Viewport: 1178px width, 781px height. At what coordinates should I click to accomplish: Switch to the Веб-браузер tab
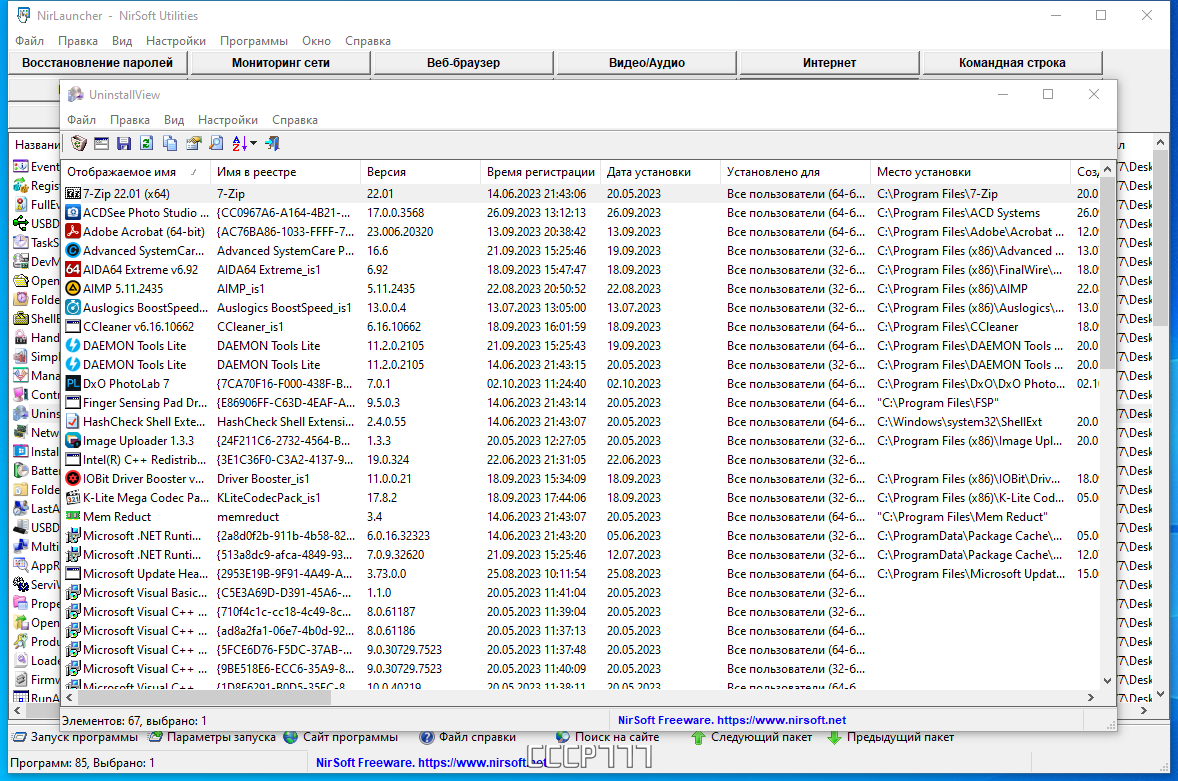pos(464,63)
